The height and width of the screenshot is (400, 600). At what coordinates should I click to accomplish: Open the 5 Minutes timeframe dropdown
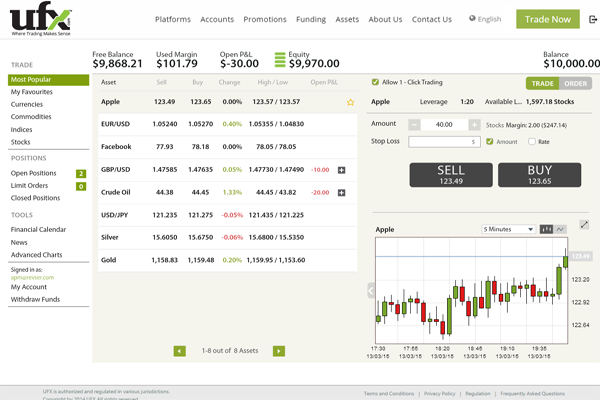pos(509,229)
